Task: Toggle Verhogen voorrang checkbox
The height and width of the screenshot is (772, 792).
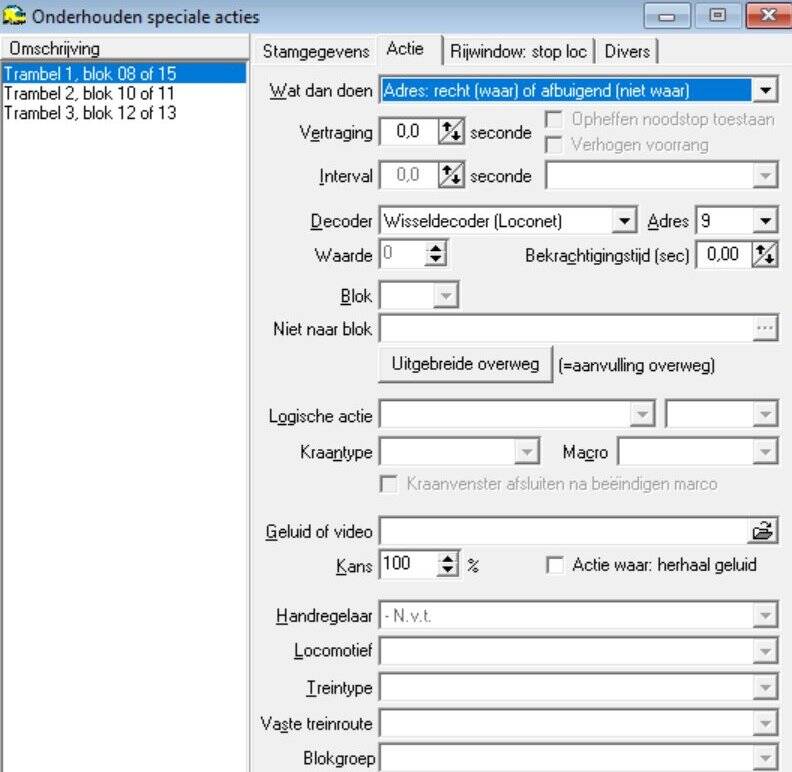Action: [554, 145]
